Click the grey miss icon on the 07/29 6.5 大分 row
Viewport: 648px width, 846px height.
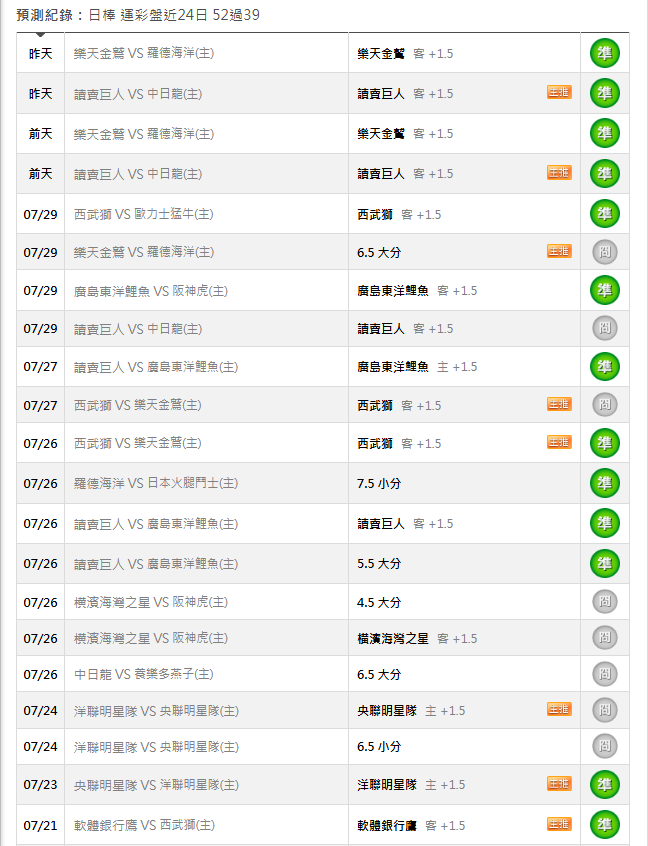[x=604, y=252]
